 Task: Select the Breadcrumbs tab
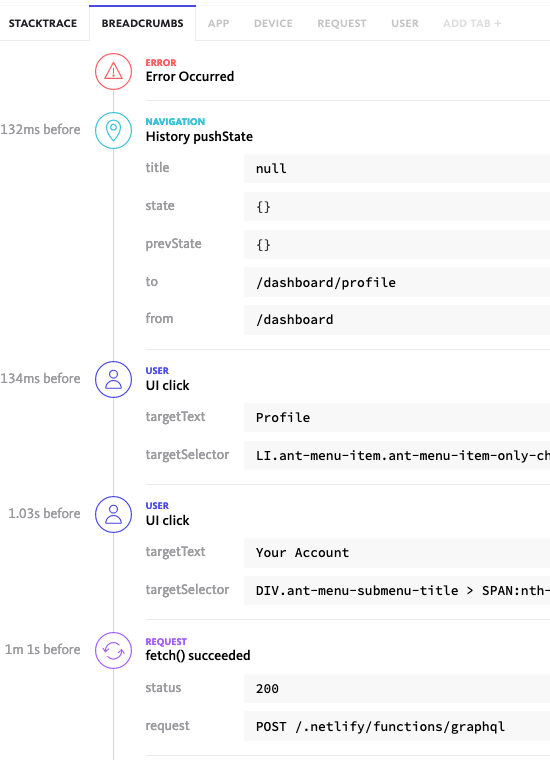tap(142, 23)
